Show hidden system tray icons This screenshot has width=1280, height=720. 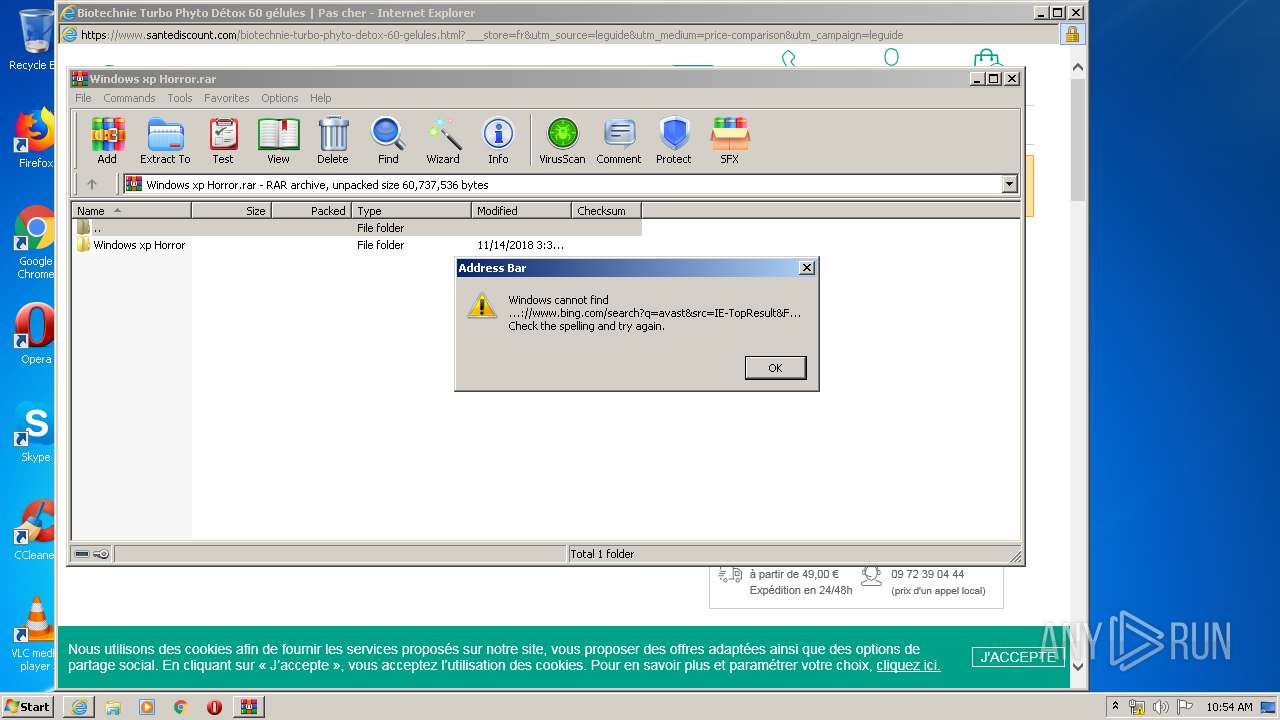[1116, 707]
